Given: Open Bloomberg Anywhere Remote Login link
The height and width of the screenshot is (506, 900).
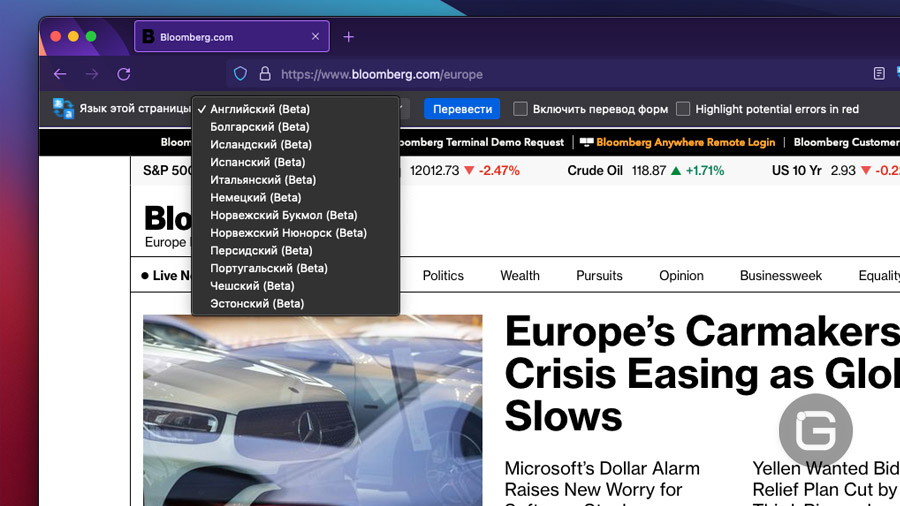Looking at the screenshot, I should click(685, 142).
